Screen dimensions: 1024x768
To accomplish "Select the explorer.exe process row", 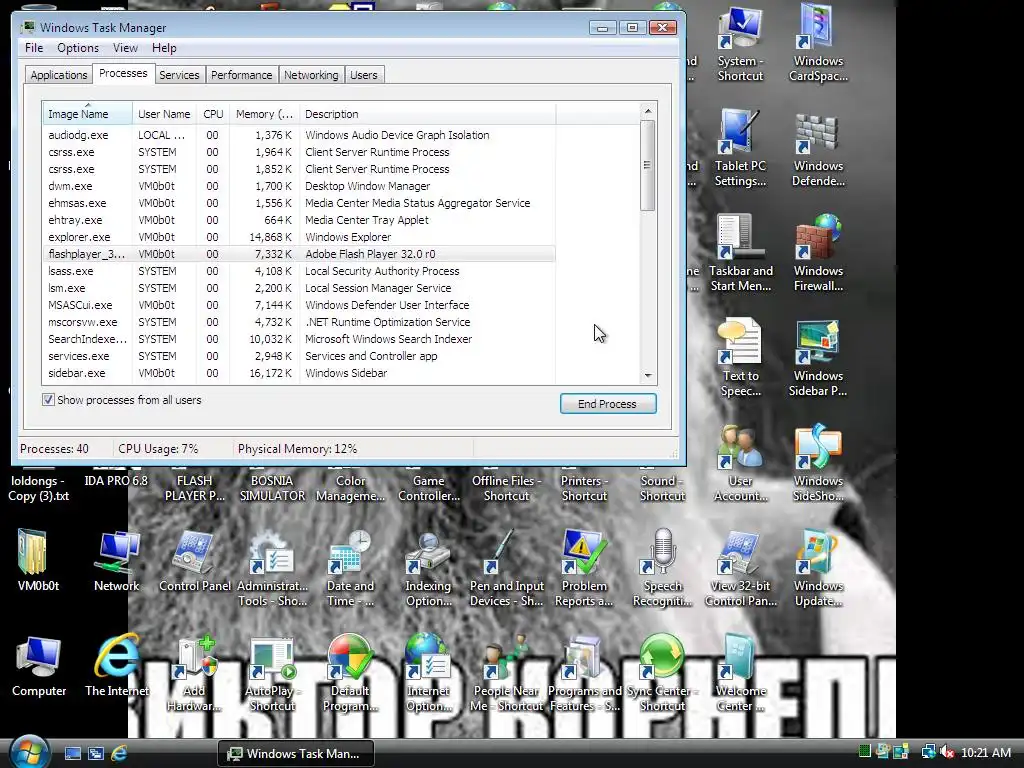I will [300, 237].
